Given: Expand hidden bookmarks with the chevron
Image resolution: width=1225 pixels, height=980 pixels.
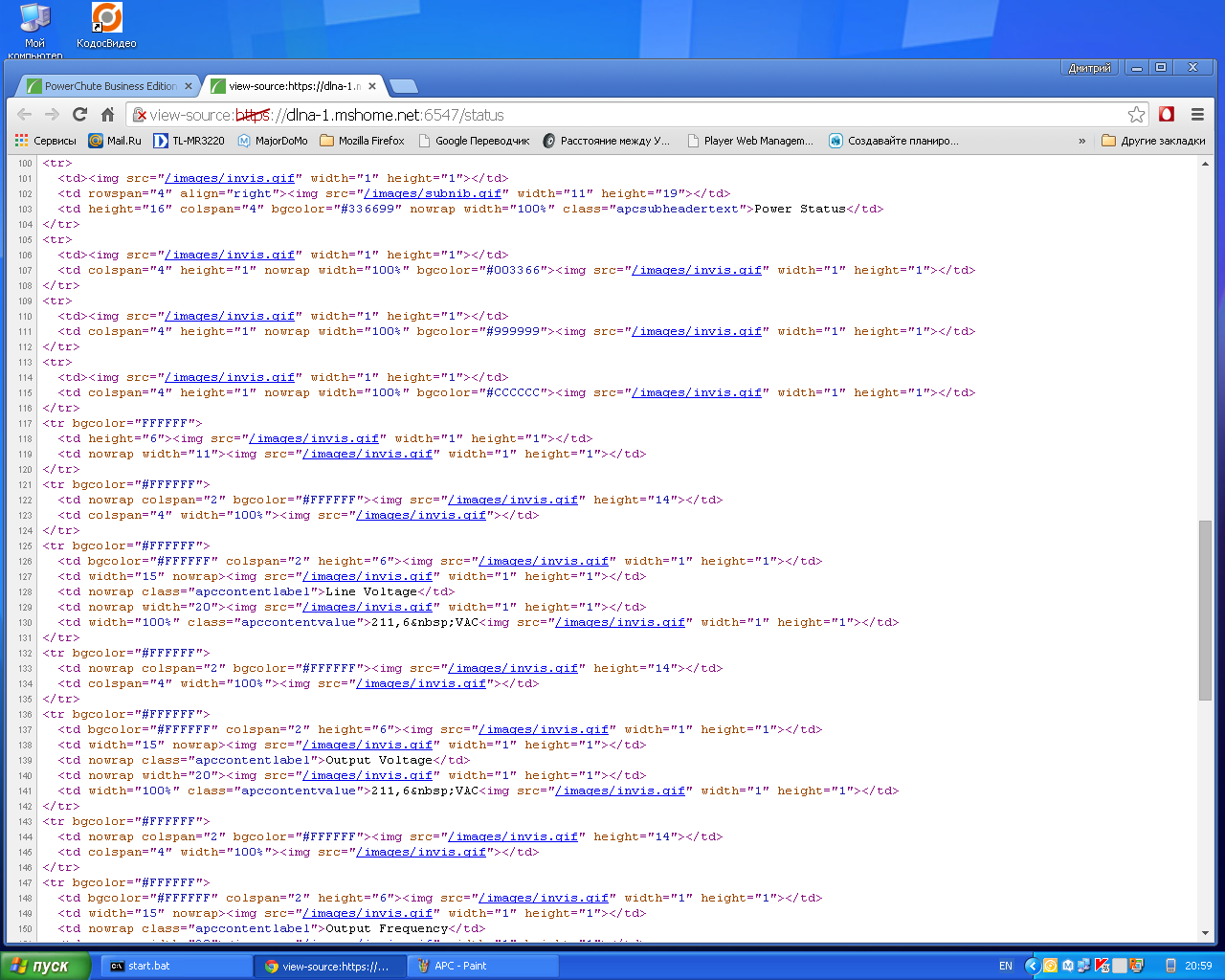Looking at the screenshot, I should coord(1082,141).
